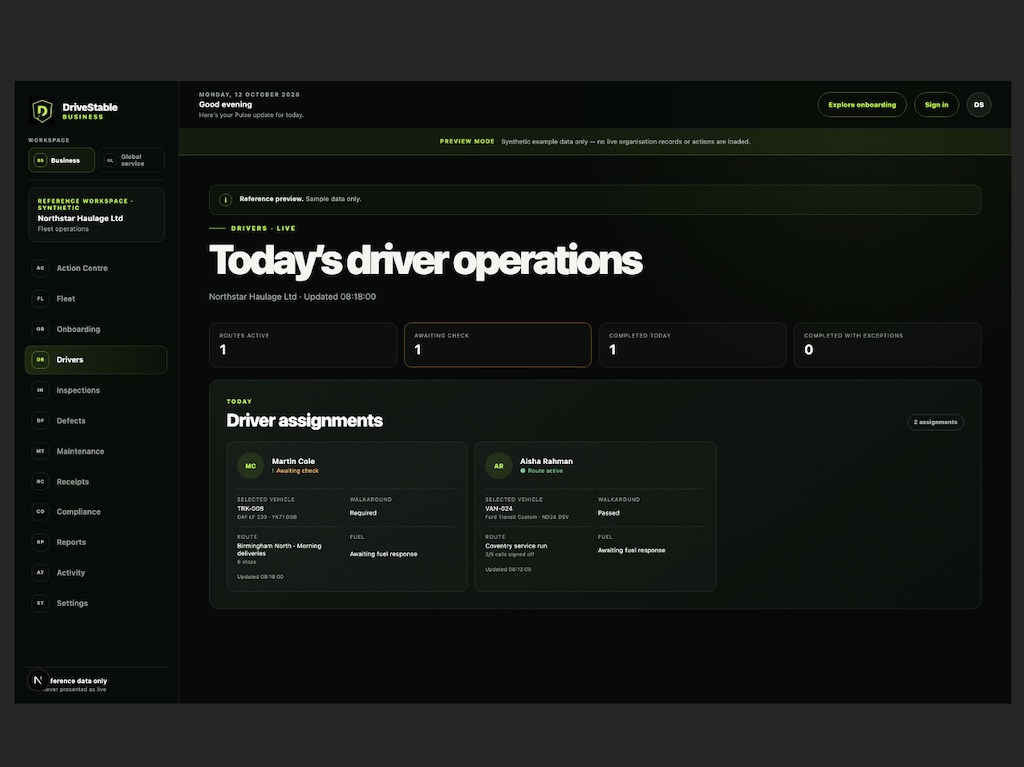Image resolution: width=1024 pixels, height=767 pixels.
Task: Navigate to Defects
Action: [x=96, y=421]
